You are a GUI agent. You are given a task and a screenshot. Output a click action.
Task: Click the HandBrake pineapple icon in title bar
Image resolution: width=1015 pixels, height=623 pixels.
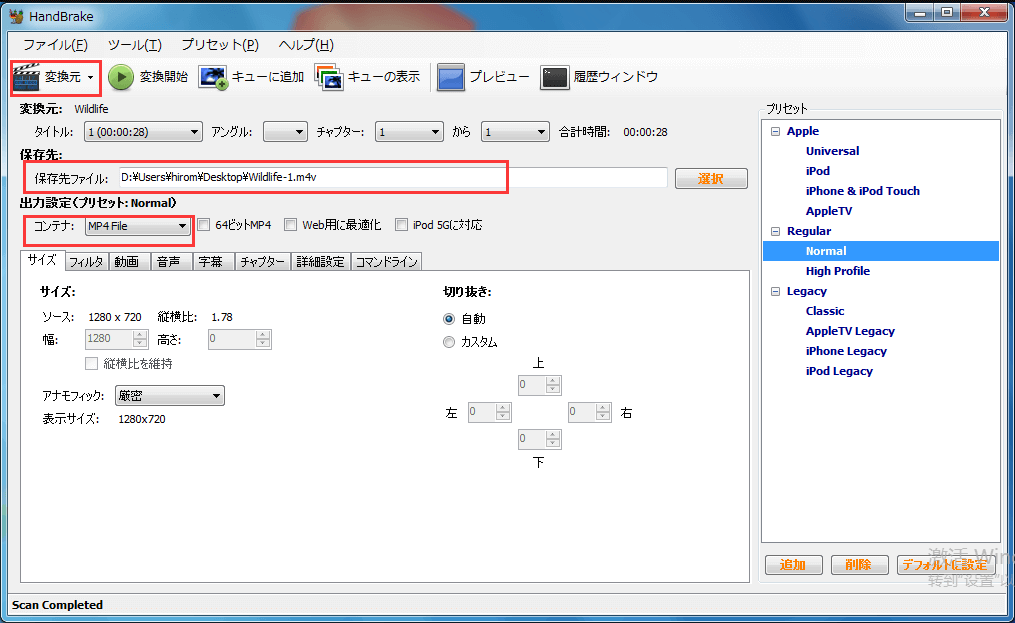[x=15, y=15]
